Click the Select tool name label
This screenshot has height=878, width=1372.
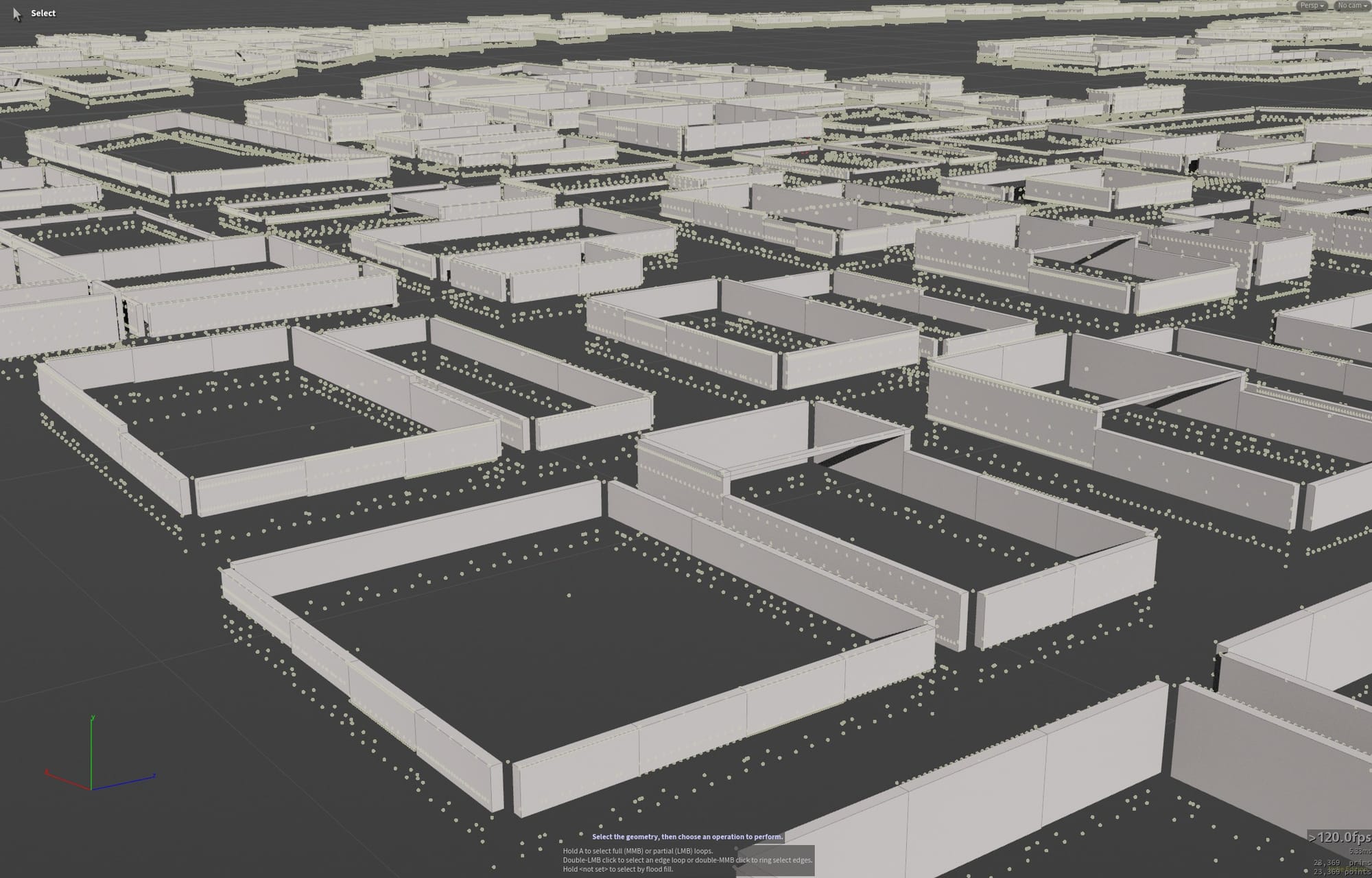pyautogui.click(x=43, y=13)
